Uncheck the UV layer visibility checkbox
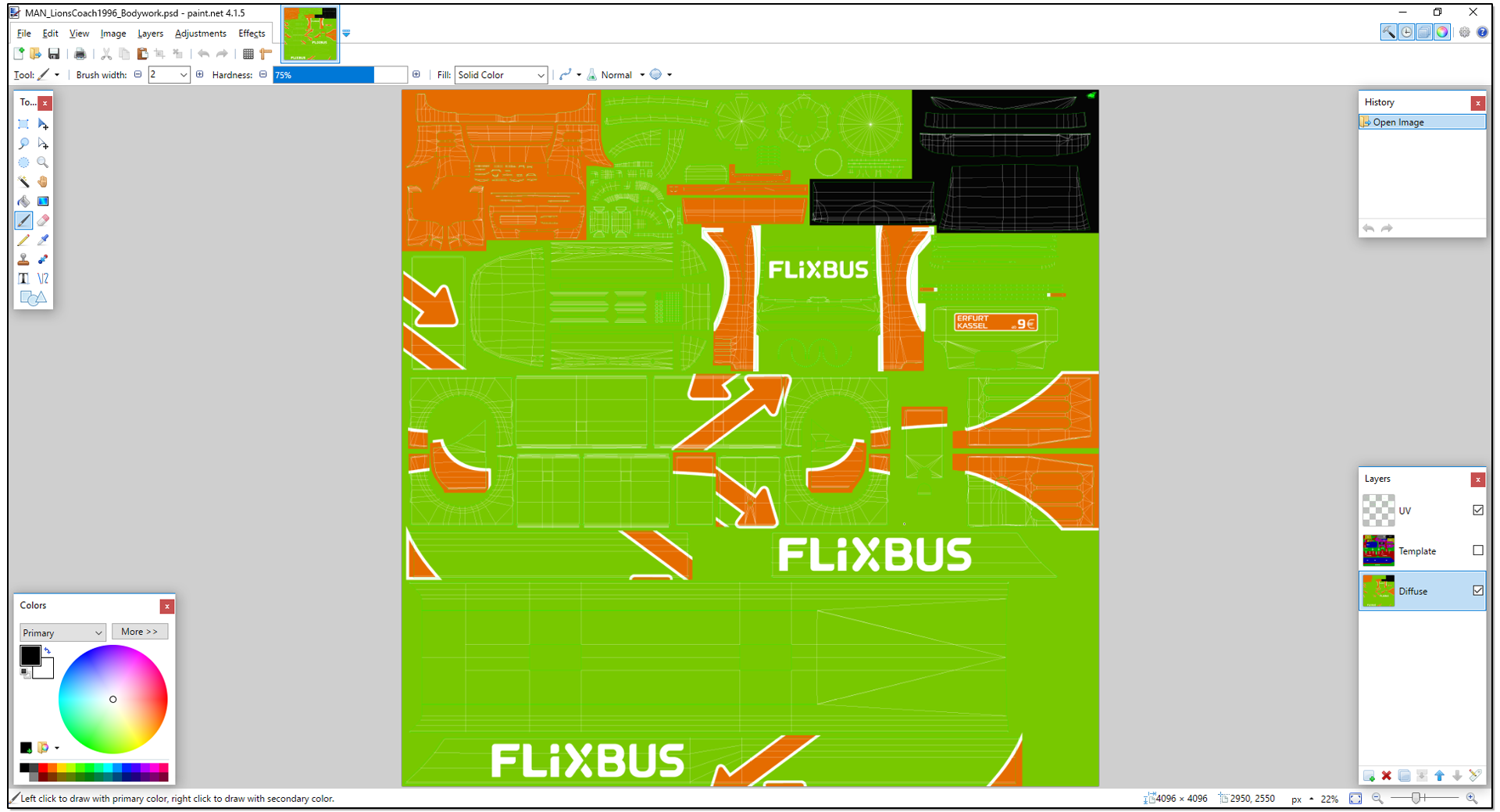 [1478, 510]
